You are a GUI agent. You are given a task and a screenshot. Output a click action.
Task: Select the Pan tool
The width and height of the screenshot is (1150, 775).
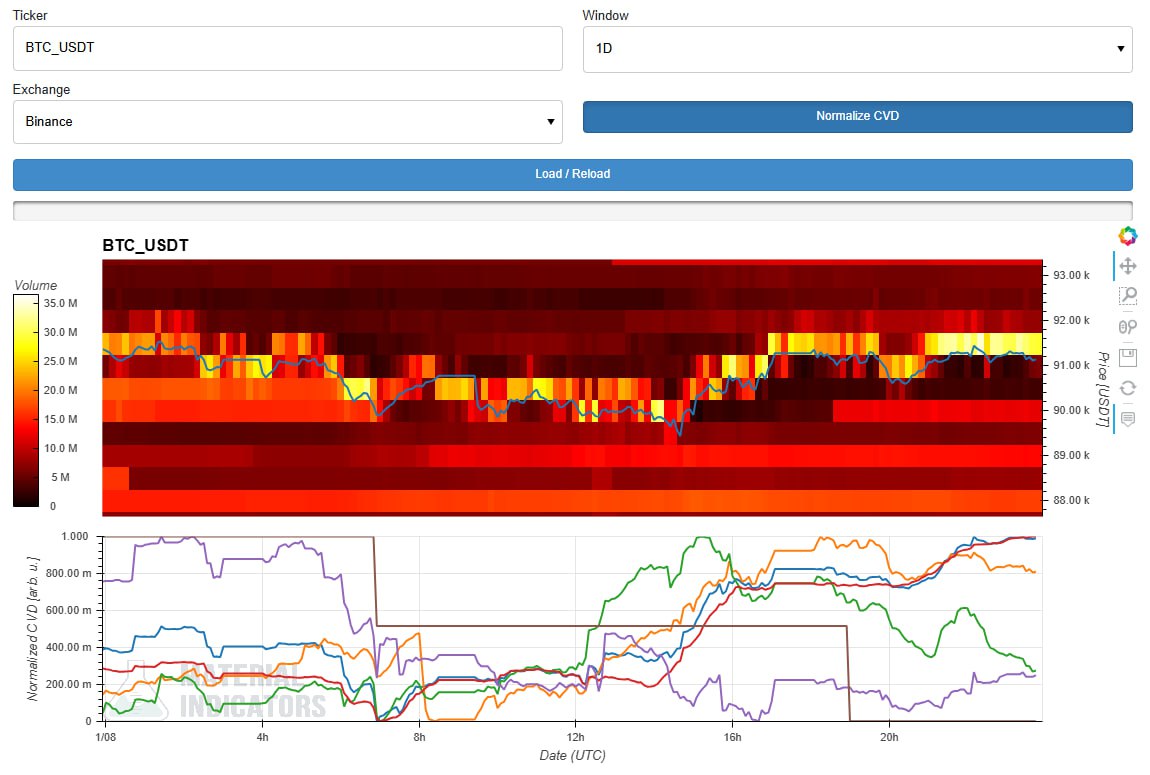pyautogui.click(x=1127, y=266)
